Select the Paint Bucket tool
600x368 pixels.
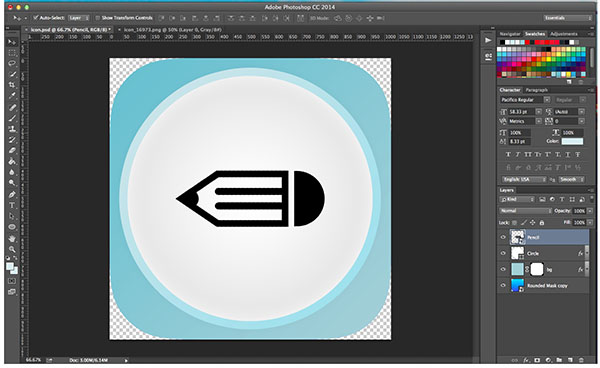tap(12, 161)
